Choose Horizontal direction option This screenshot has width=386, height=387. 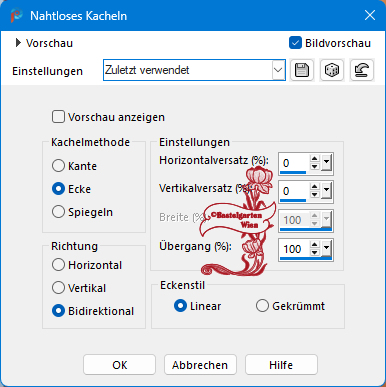click(58, 265)
